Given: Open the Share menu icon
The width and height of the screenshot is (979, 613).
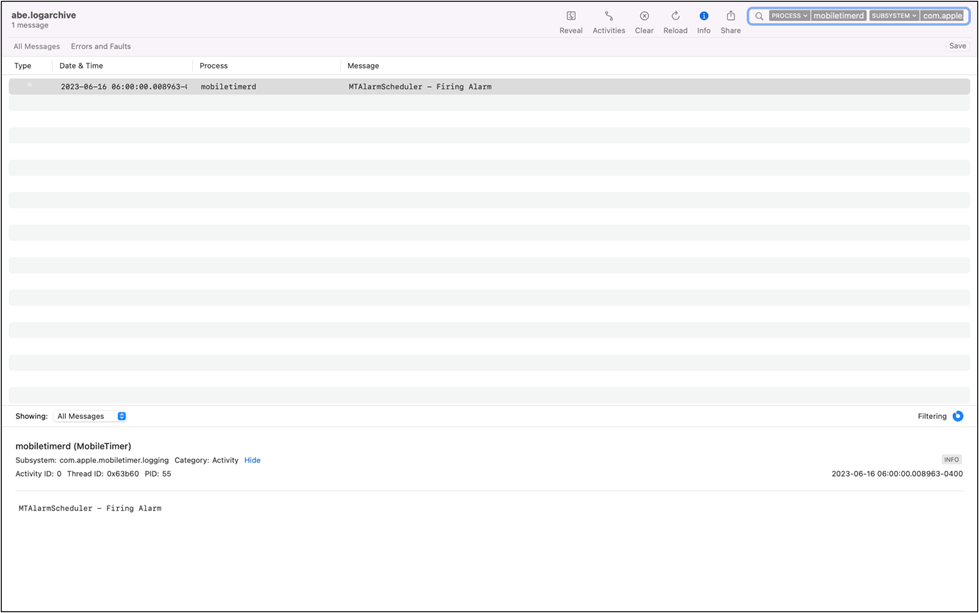Looking at the screenshot, I should tap(731, 17).
